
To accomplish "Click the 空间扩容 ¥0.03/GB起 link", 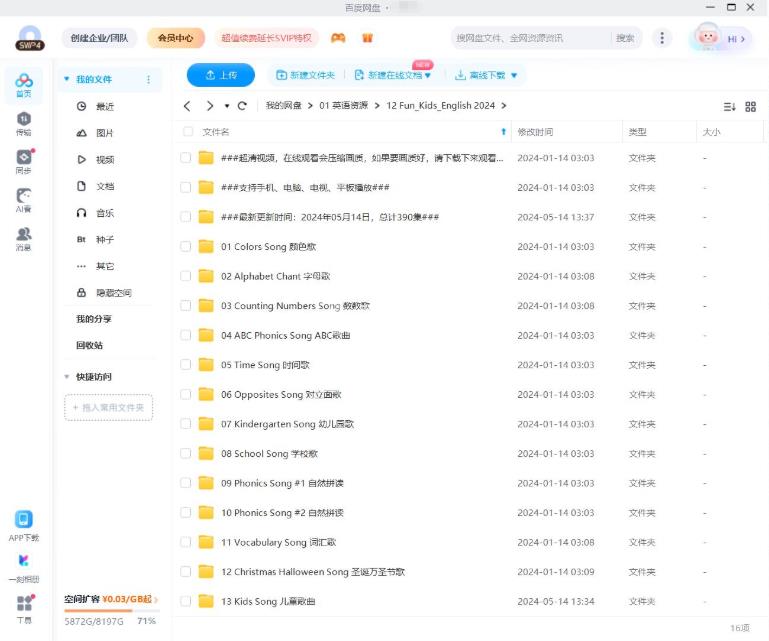I will click(x=111, y=599).
